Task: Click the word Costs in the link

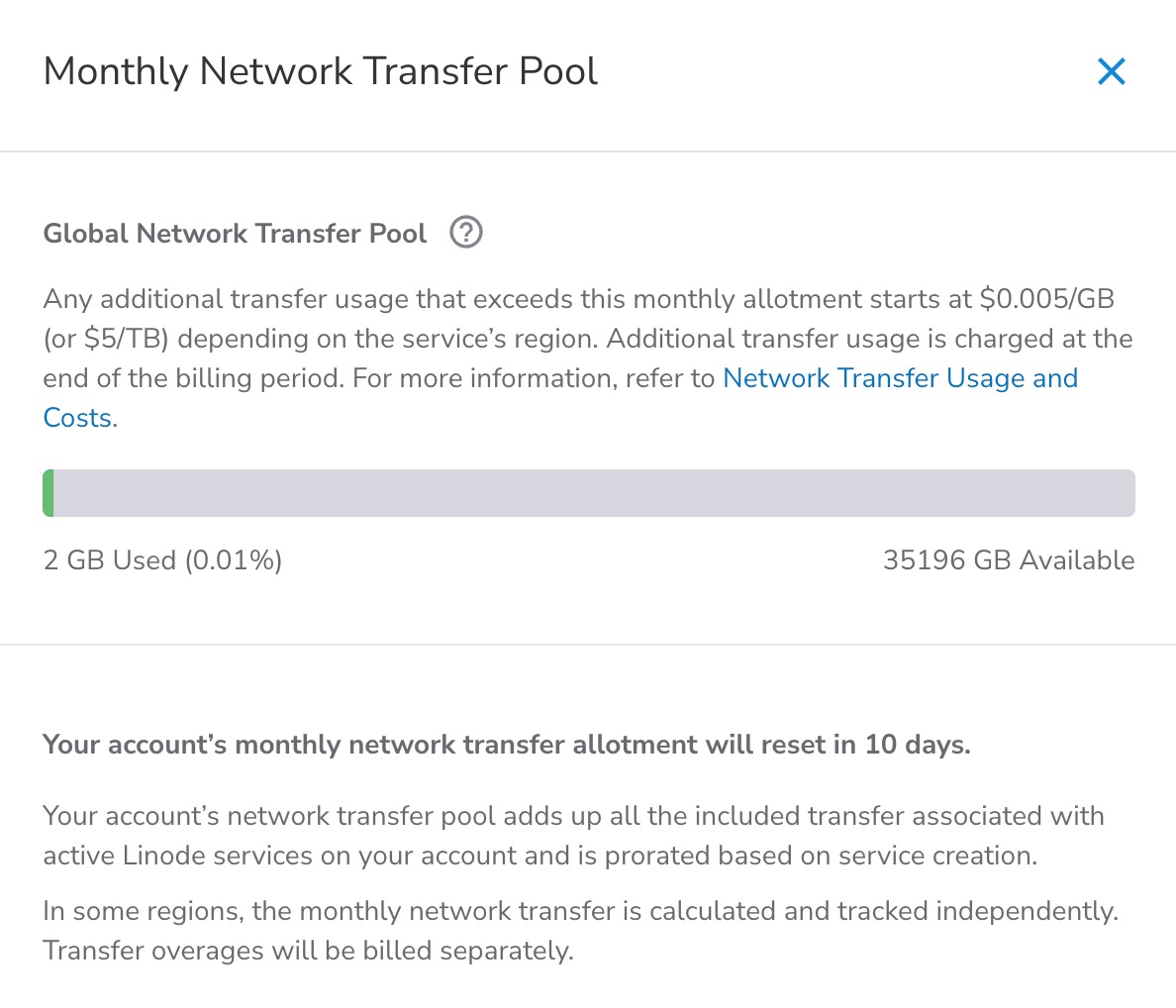Action: (x=77, y=418)
